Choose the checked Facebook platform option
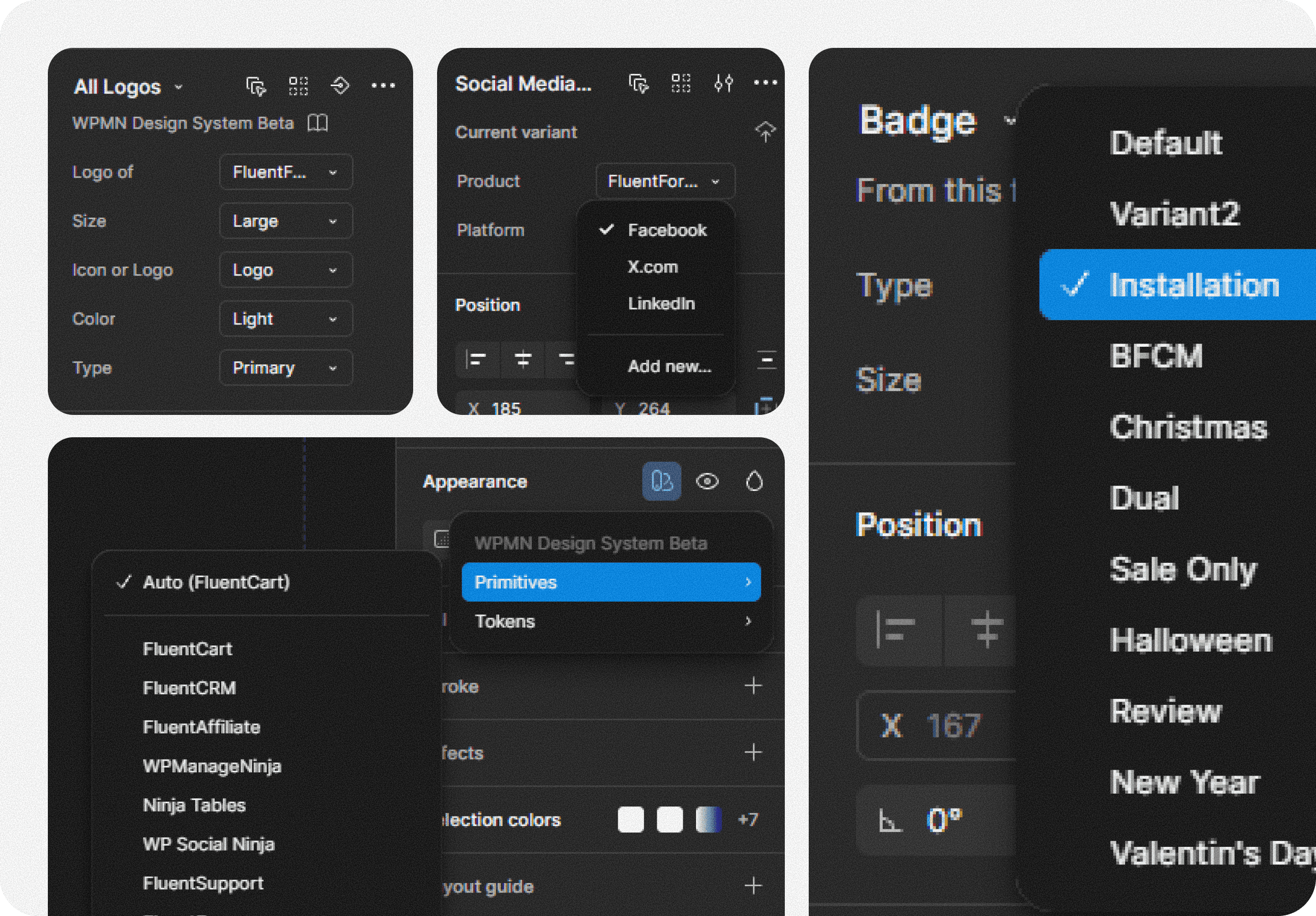This screenshot has height=916, width=1316. click(667, 230)
